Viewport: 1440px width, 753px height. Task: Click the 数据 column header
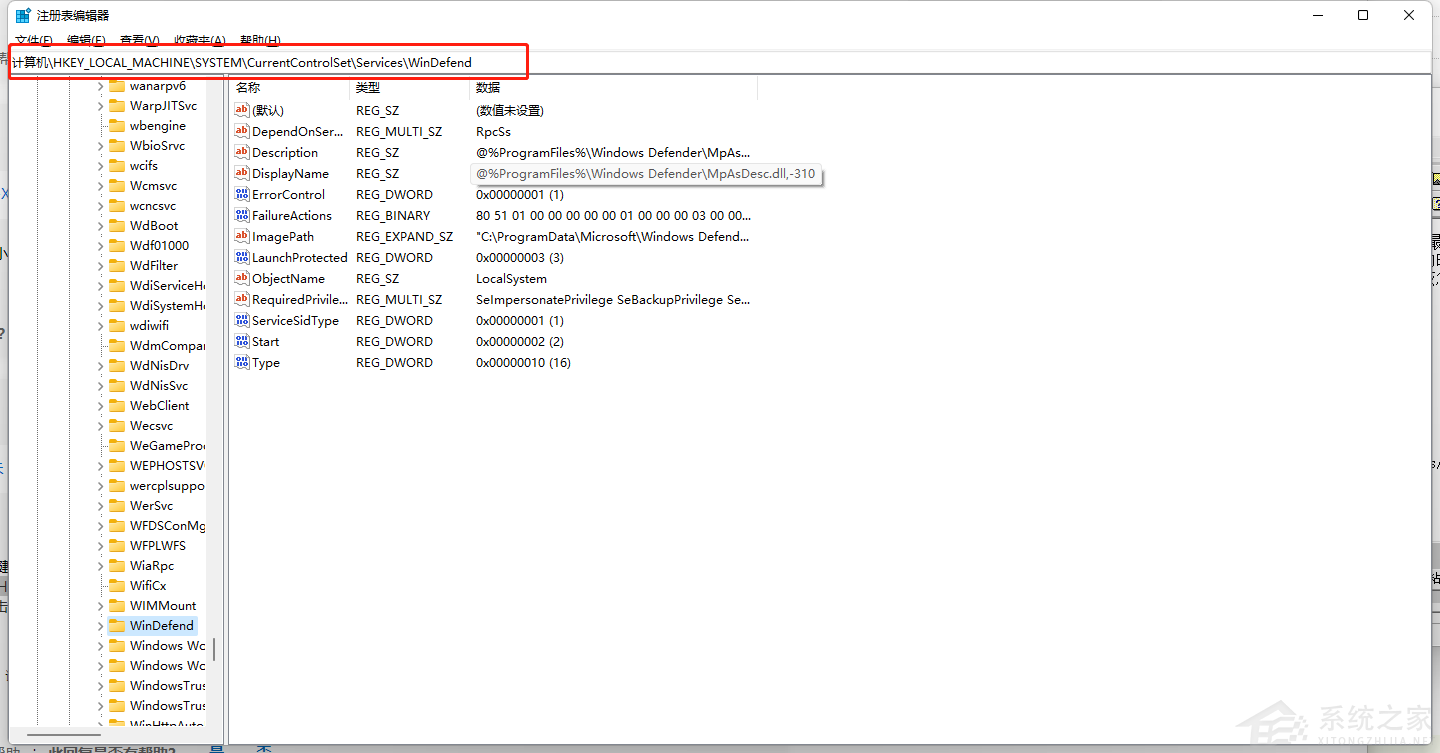610,88
